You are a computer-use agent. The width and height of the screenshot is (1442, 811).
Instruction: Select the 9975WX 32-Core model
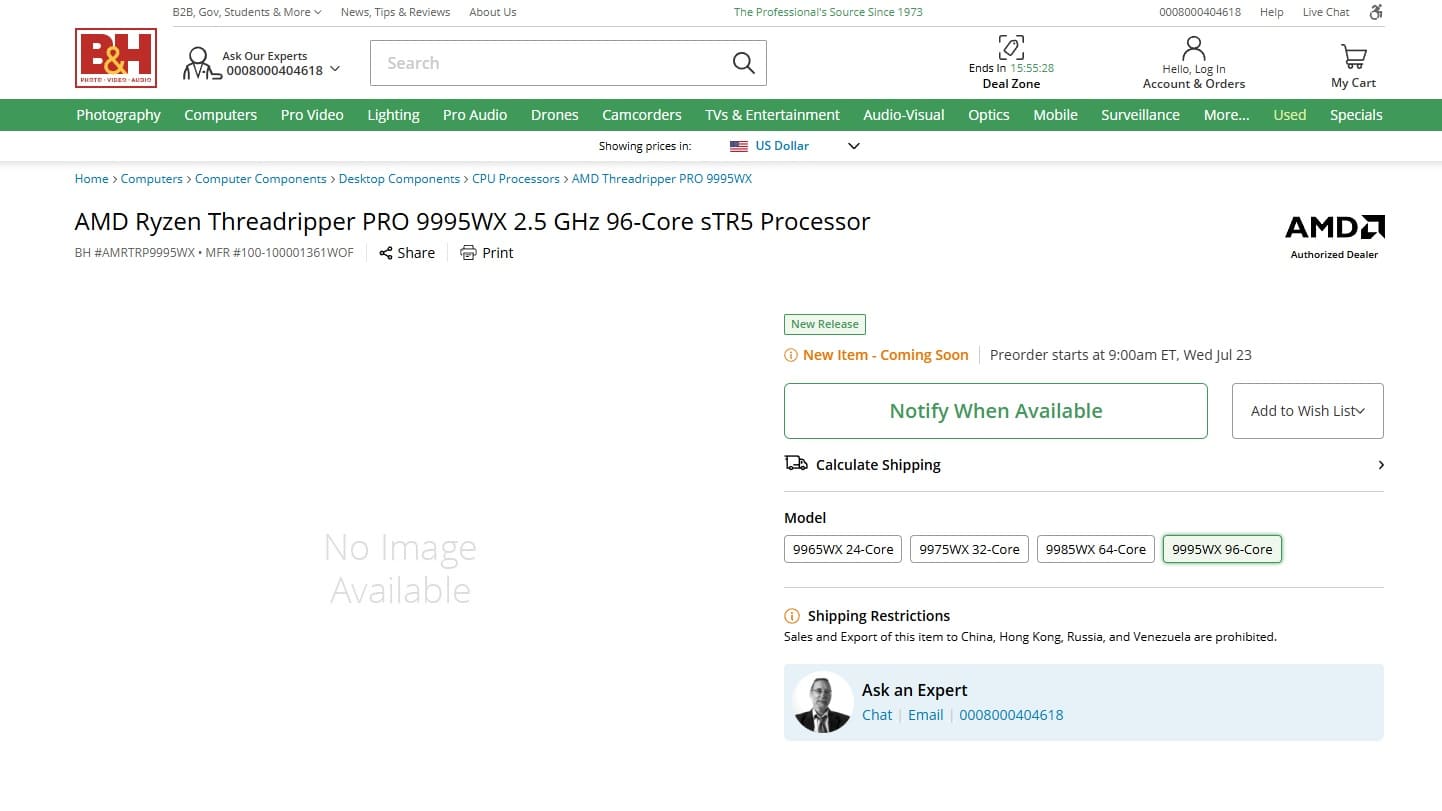click(969, 549)
